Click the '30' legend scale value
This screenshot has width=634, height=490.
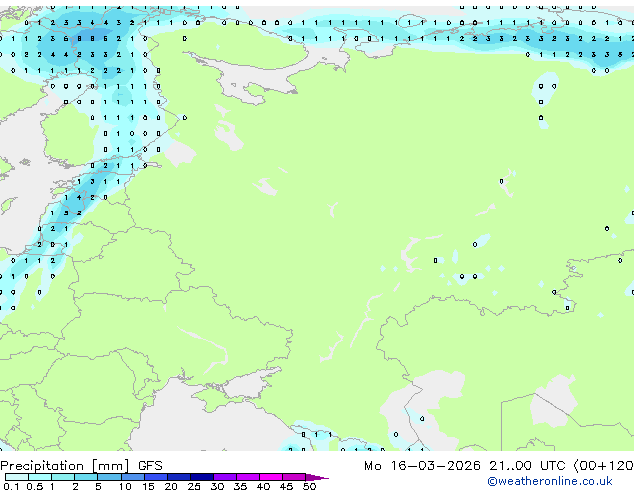(217, 486)
